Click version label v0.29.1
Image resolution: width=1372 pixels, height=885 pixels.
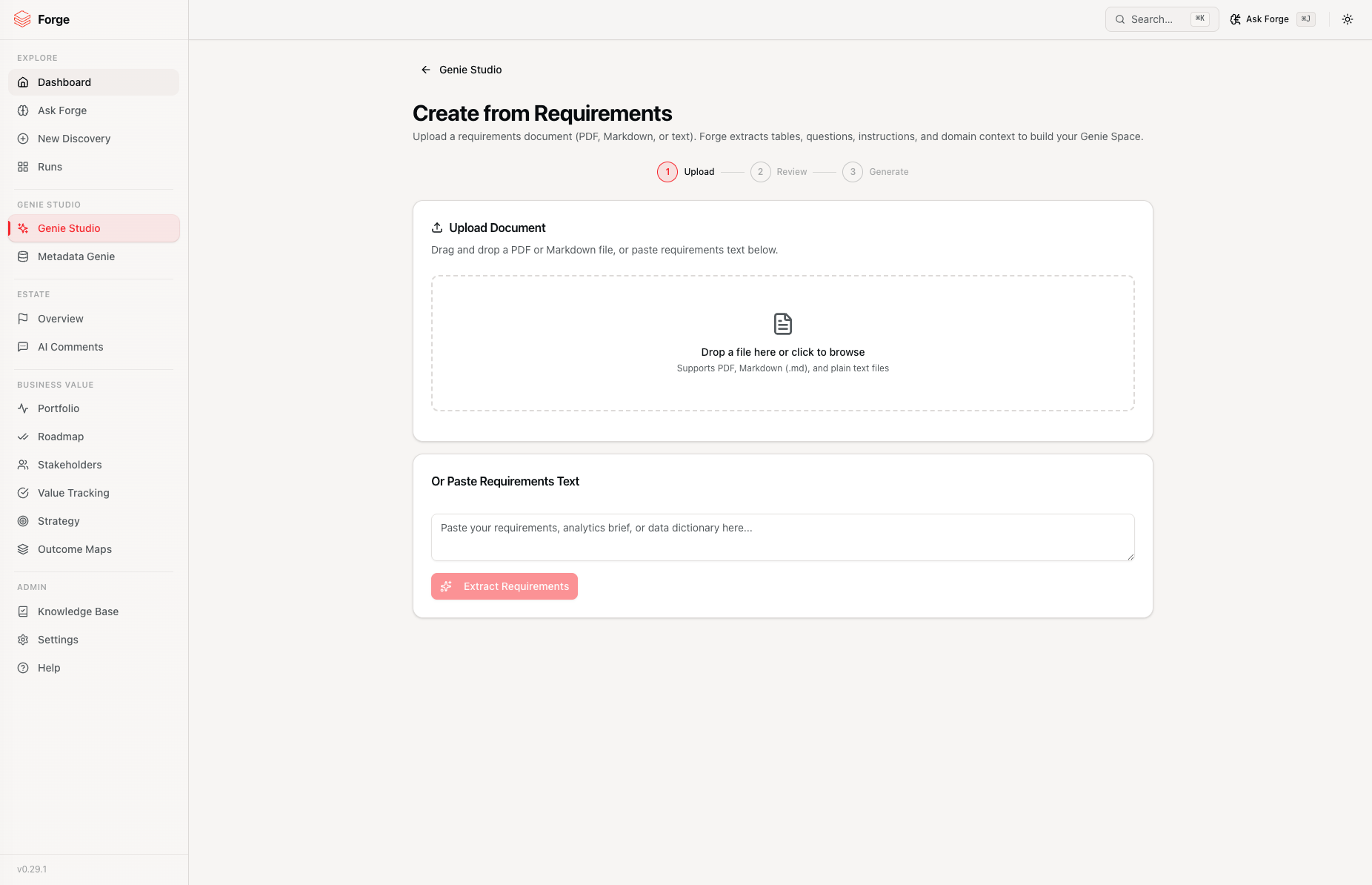[32, 869]
